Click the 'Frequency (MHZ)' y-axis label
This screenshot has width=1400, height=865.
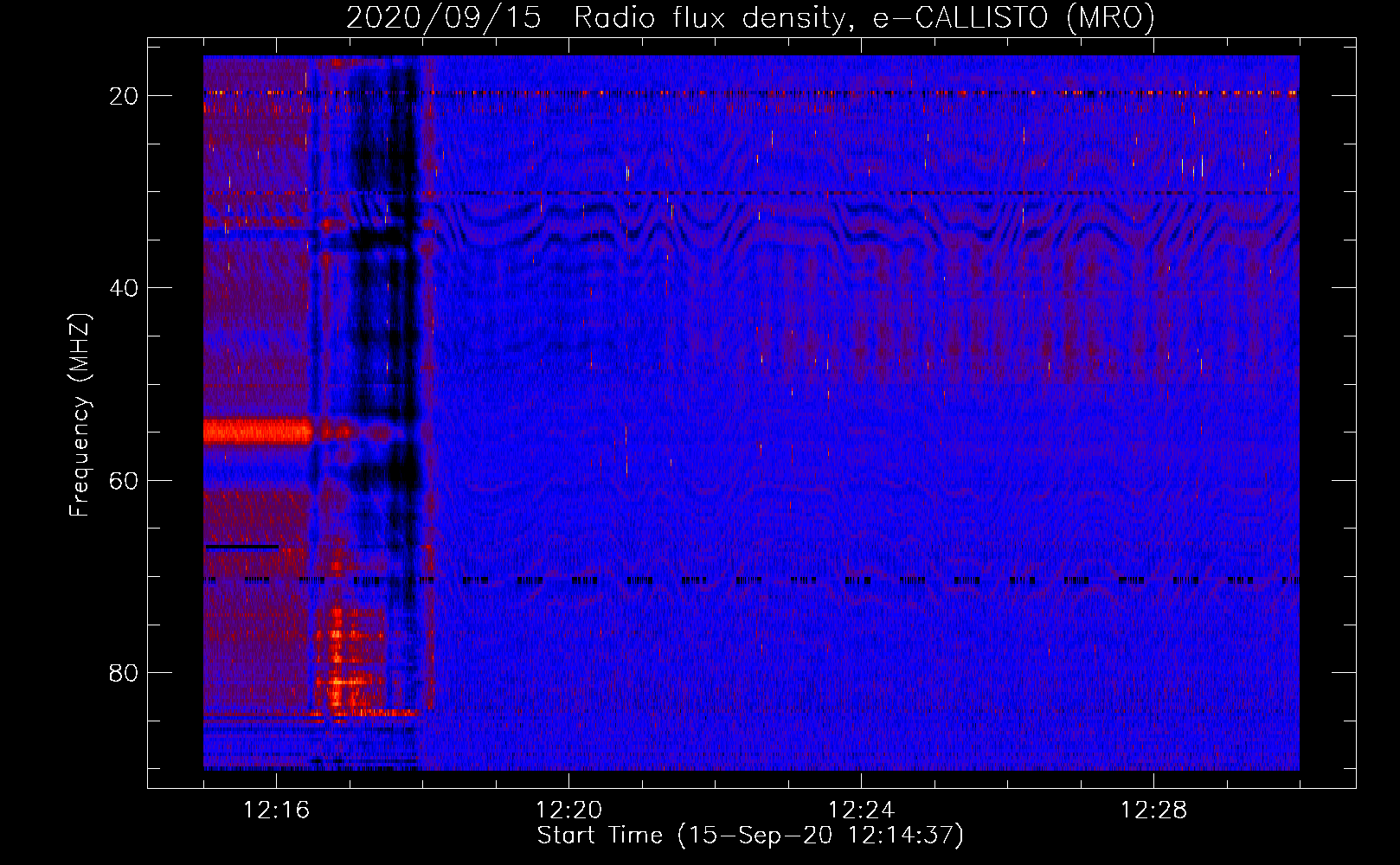[x=80, y=415]
